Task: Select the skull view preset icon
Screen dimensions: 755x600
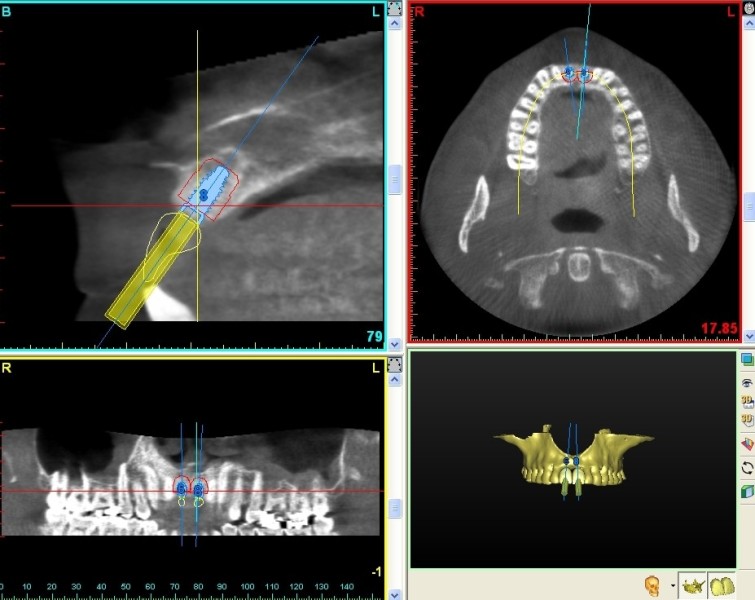Action: [x=652, y=585]
